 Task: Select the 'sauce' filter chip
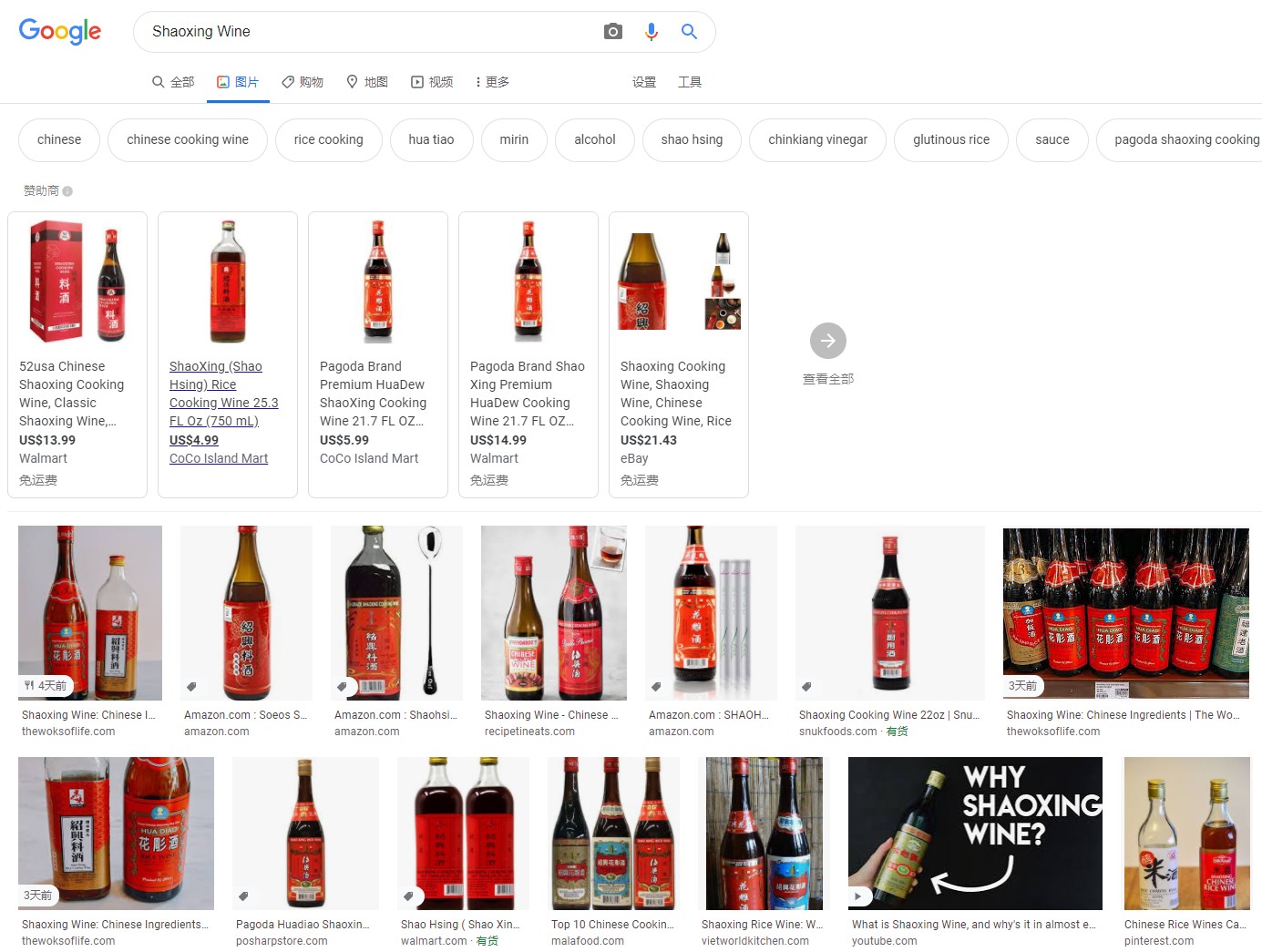pos(1052,139)
